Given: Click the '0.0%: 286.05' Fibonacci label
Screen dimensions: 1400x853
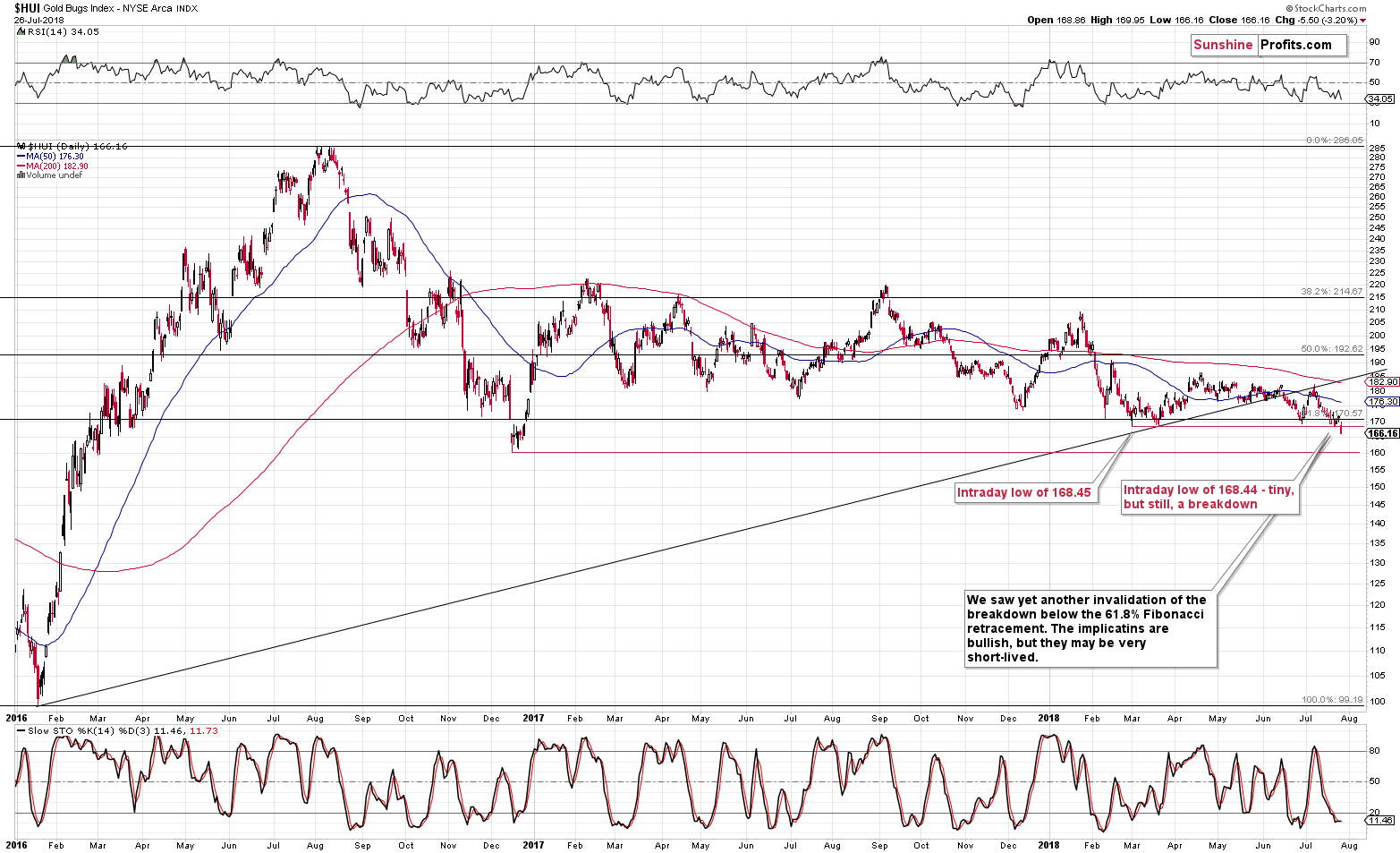Looking at the screenshot, I should [x=1334, y=141].
